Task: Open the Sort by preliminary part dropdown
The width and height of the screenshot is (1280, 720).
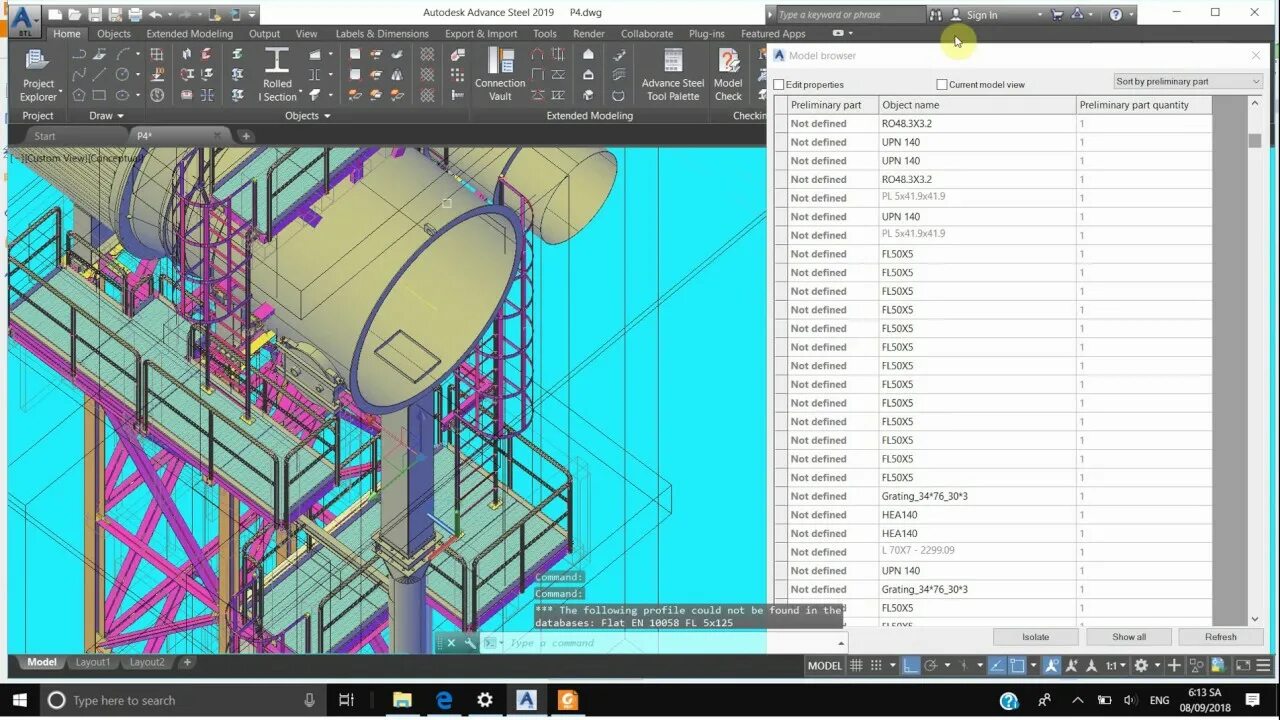Action: point(1188,82)
